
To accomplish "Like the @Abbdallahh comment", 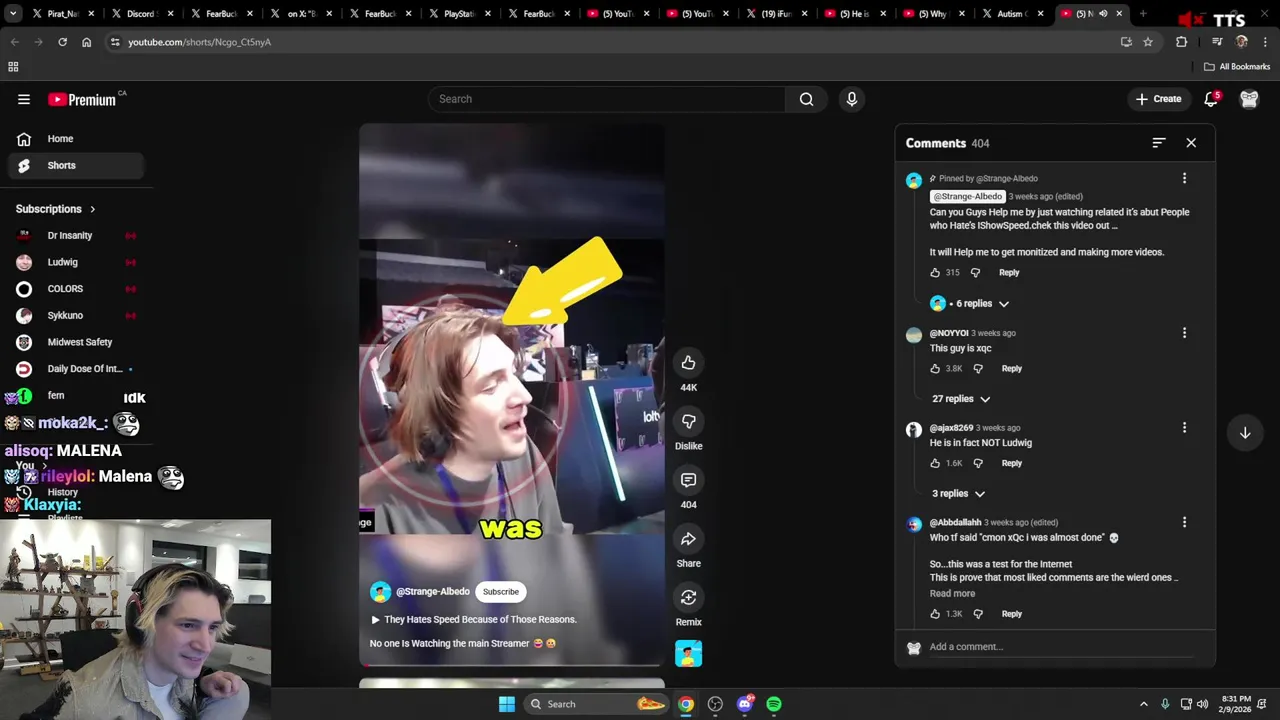I will [x=935, y=614].
